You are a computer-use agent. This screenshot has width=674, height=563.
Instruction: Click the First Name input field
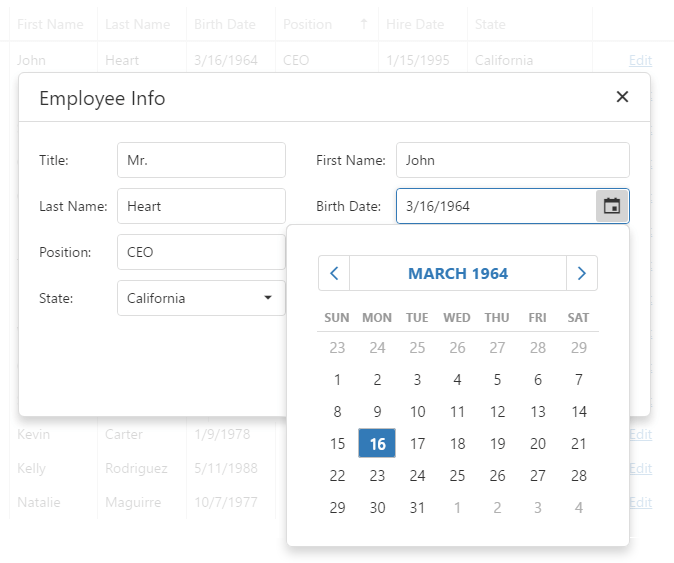[512, 160]
